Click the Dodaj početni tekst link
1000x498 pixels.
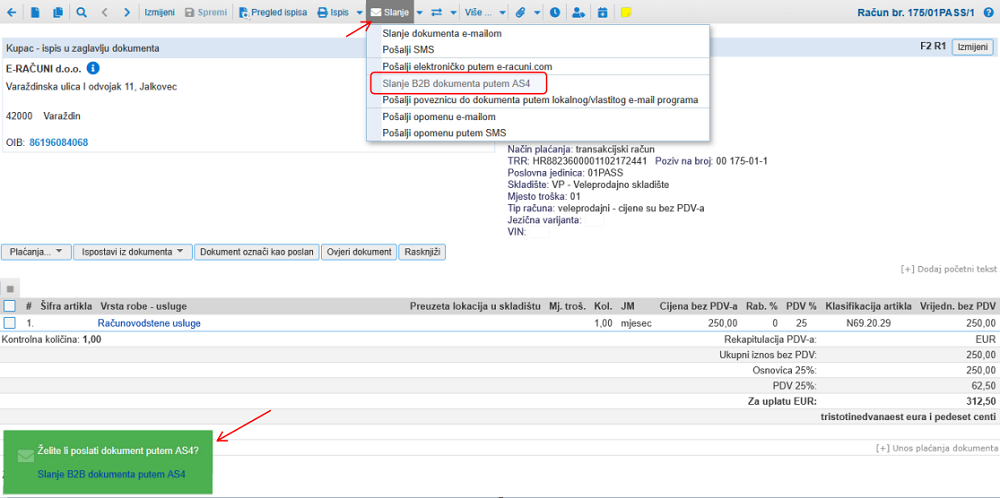(948, 269)
